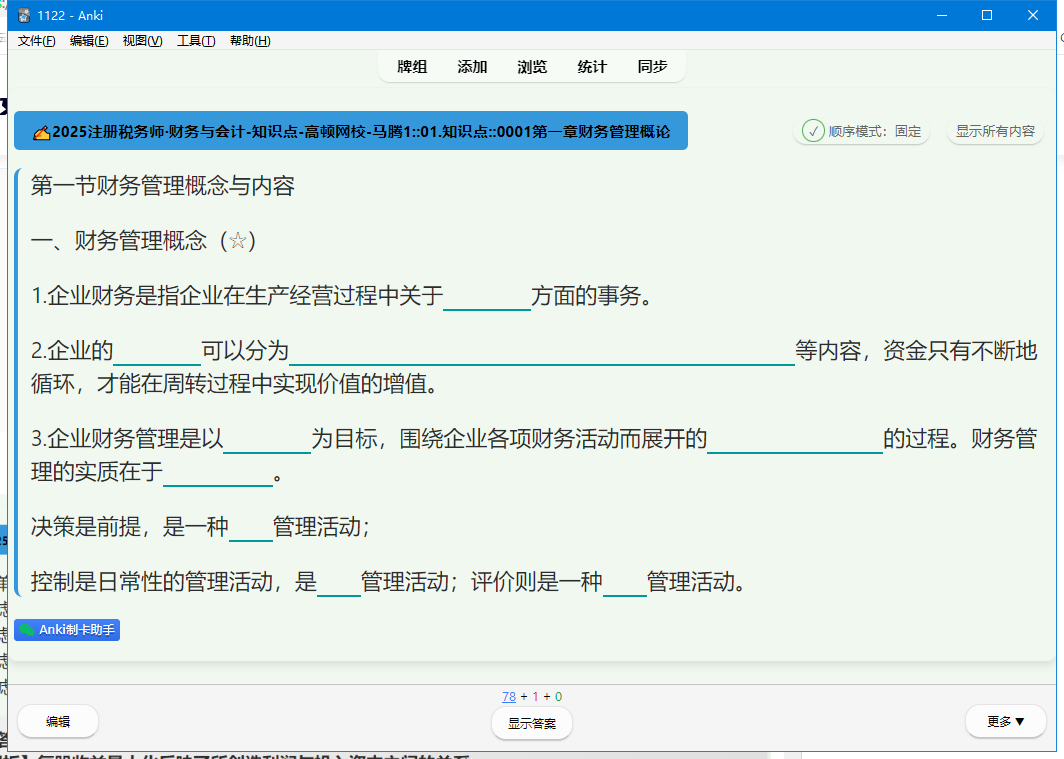The image size is (1064, 759).
Task: Click the checkmark icon beside 顺序模式
Action: point(813,131)
